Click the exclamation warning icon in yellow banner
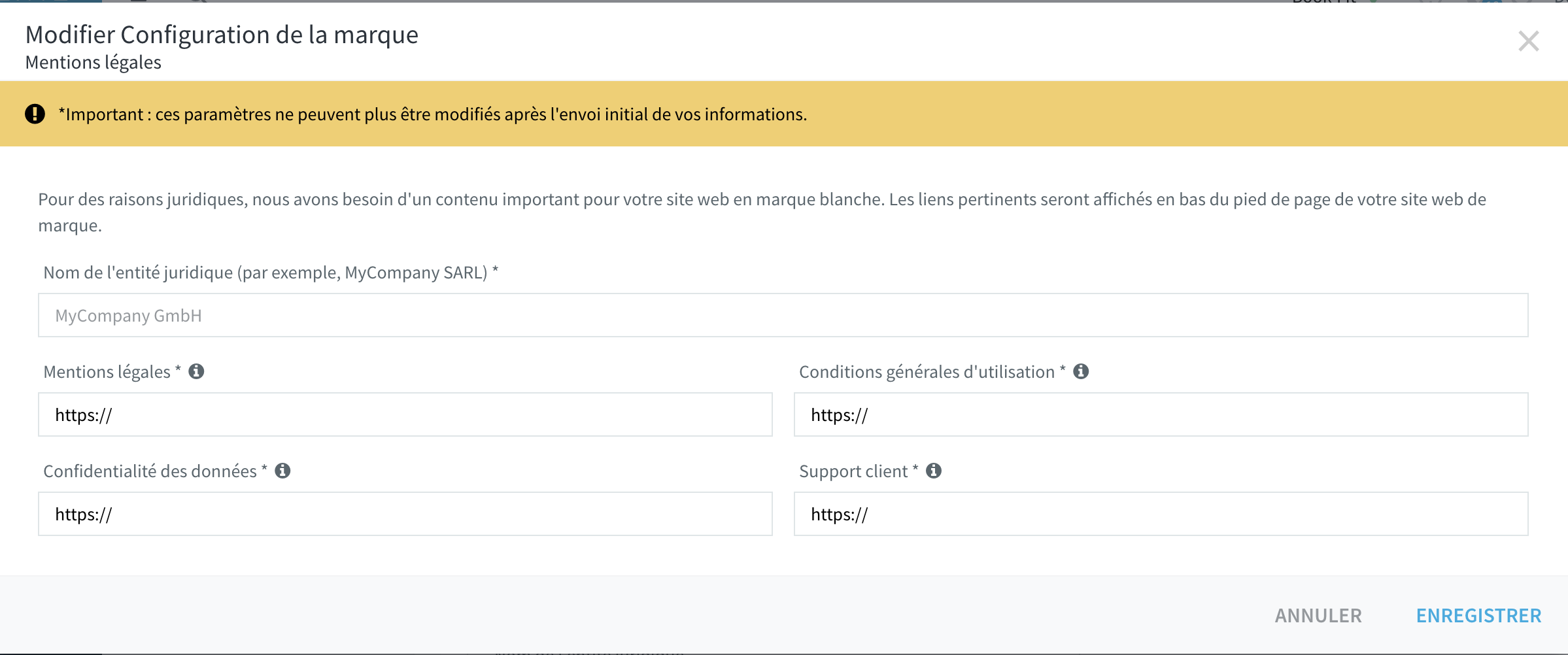 click(x=35, y=114)
